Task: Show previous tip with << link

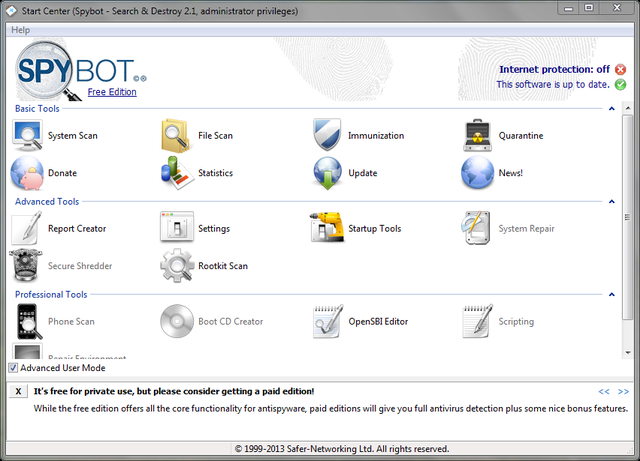Action: click(604, 392)
